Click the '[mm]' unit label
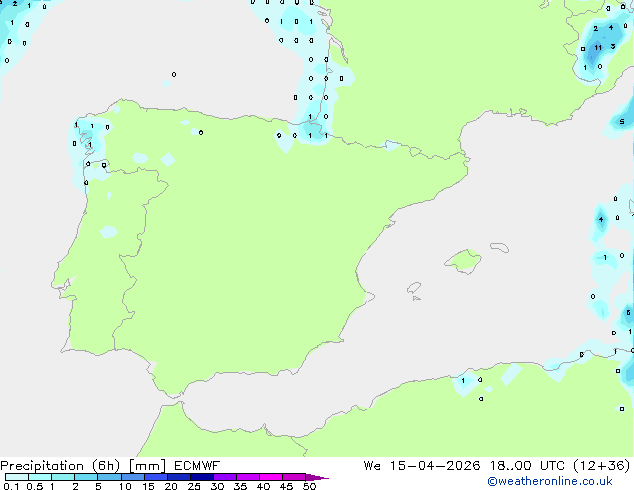 (x=147, y=466)
